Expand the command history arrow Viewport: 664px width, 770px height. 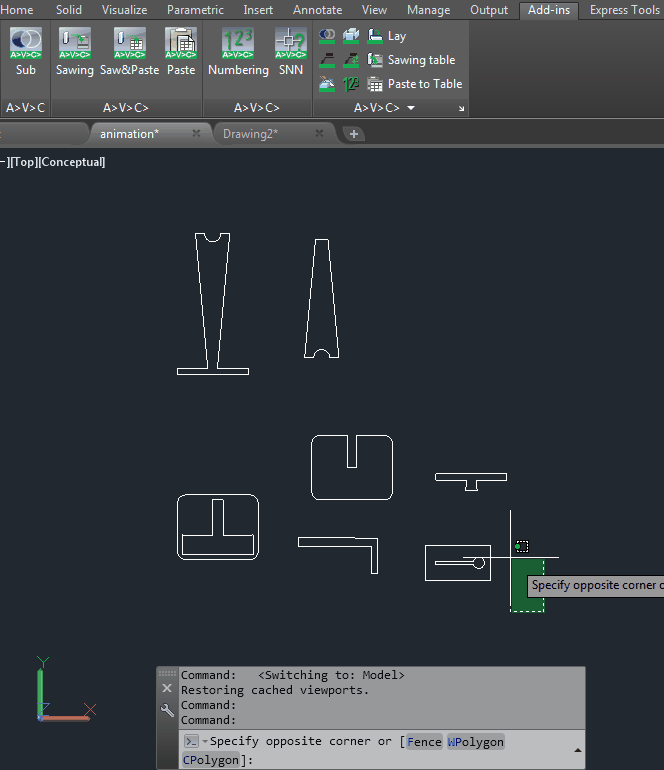pos(577,750)
